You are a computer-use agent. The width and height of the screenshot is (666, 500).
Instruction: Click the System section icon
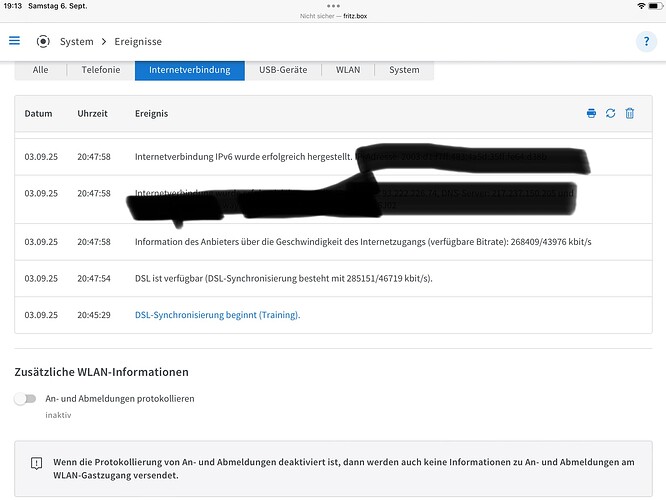pyautogui.click(x=43, y=42)
